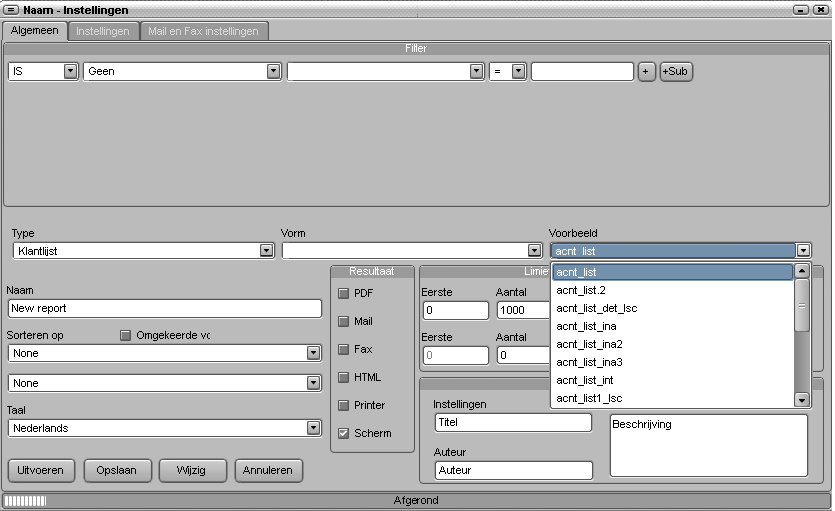Click the Voorbeeld list scrollbar thumb
Image resolution: width=835 pixels, height=511 pixels.
pos(801,313)
